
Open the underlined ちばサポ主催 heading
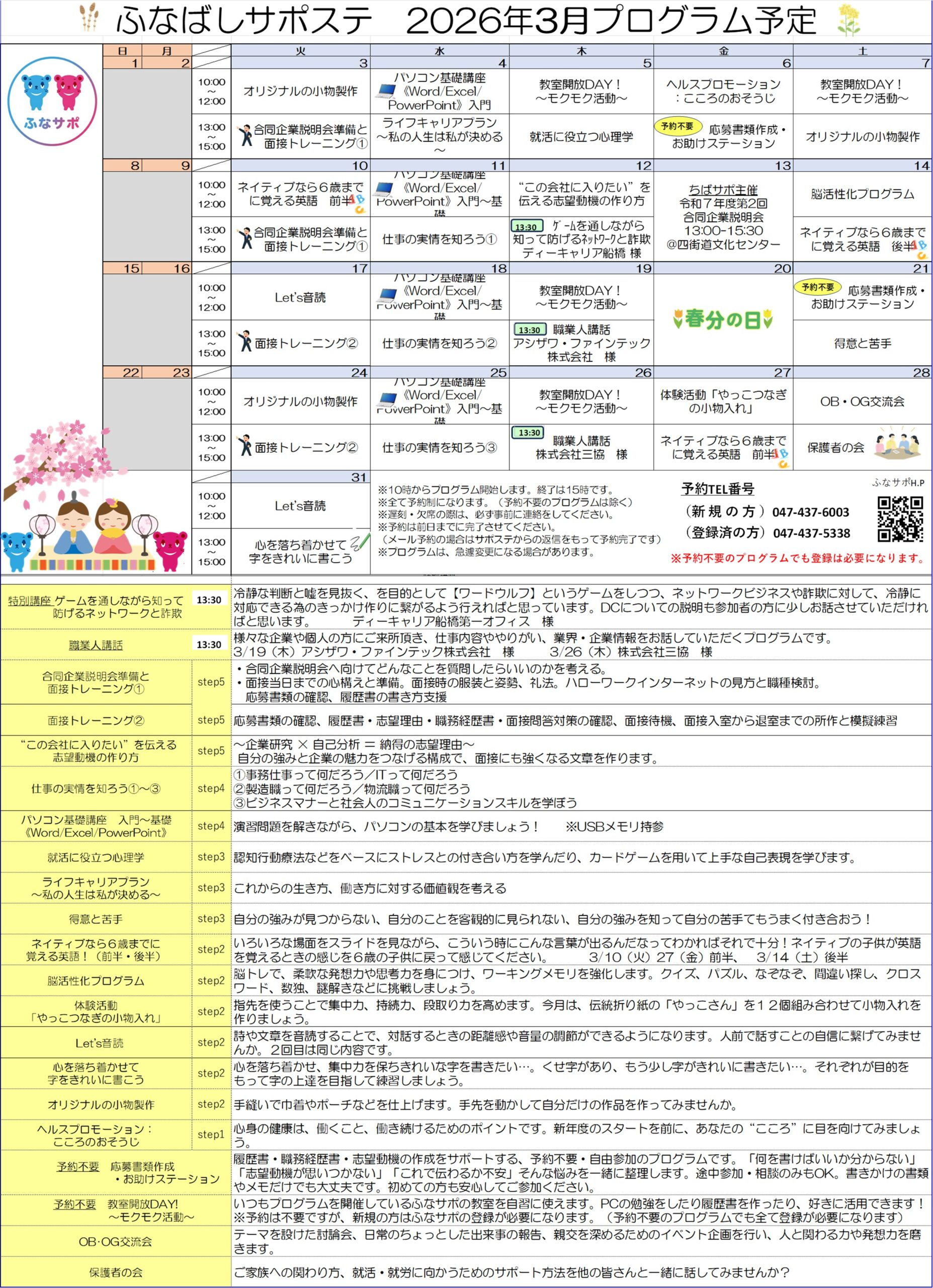[x=722, y=190]
